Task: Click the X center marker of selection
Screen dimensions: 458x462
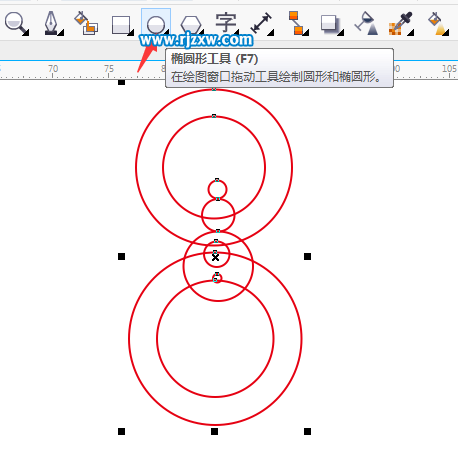Action: (x=215, y=257)
